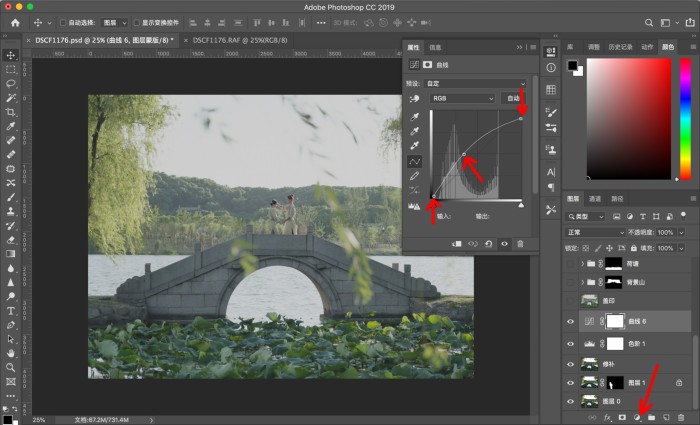Open the RGB channel dropdown
700x425 pixels.
462,98
